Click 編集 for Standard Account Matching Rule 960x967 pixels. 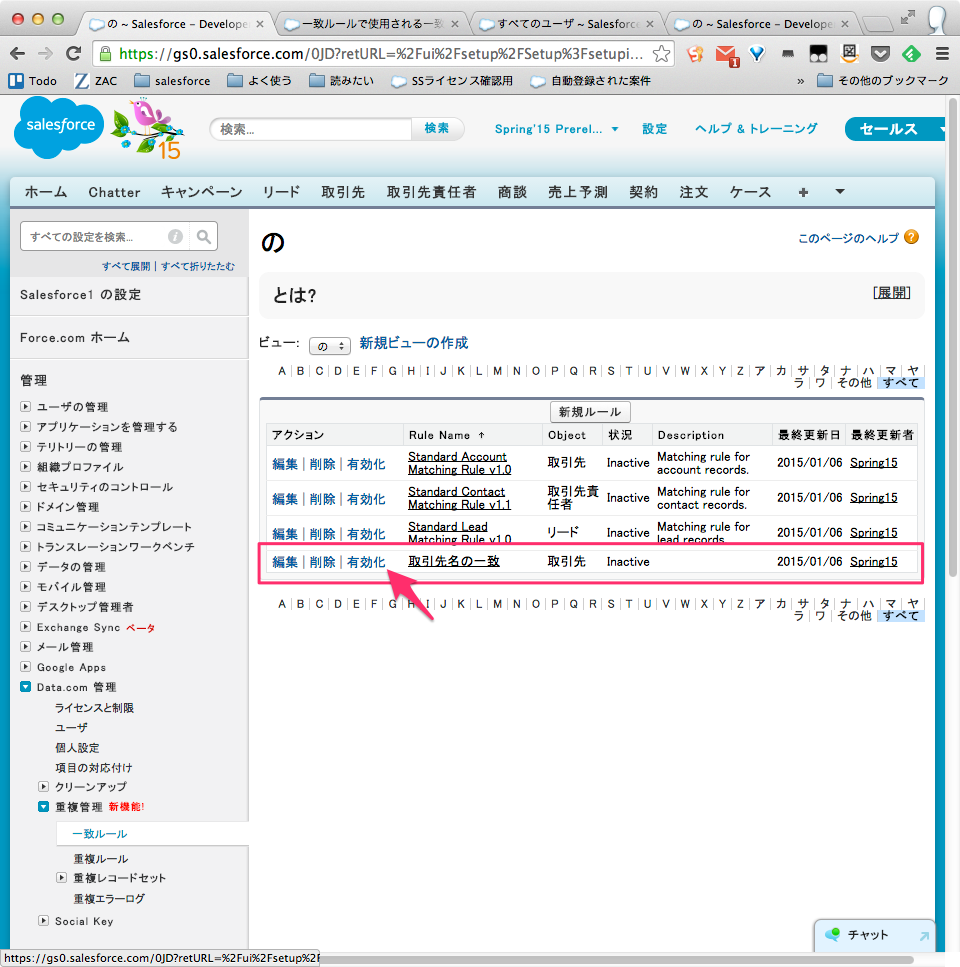(x=285, y=464)
